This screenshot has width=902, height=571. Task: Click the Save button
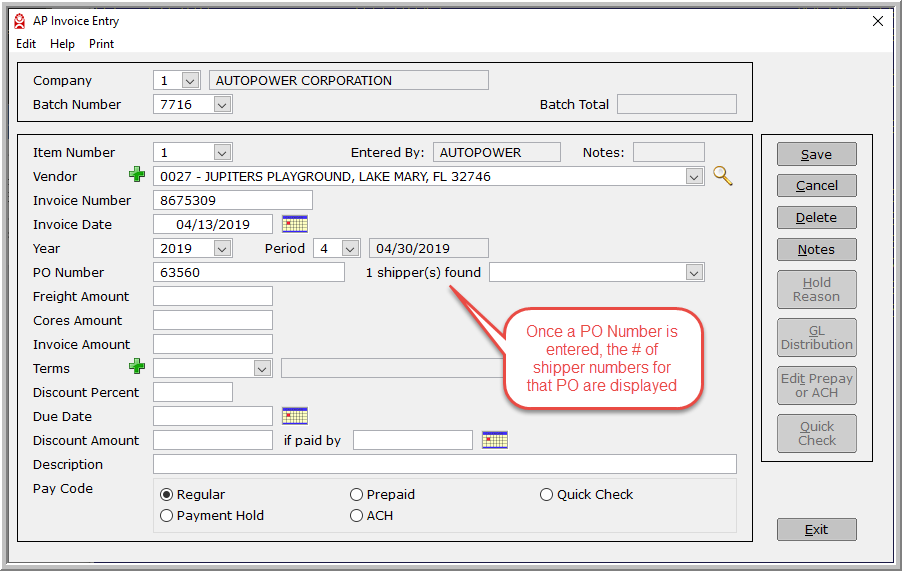pyautogui.click(x=816, y=154)
